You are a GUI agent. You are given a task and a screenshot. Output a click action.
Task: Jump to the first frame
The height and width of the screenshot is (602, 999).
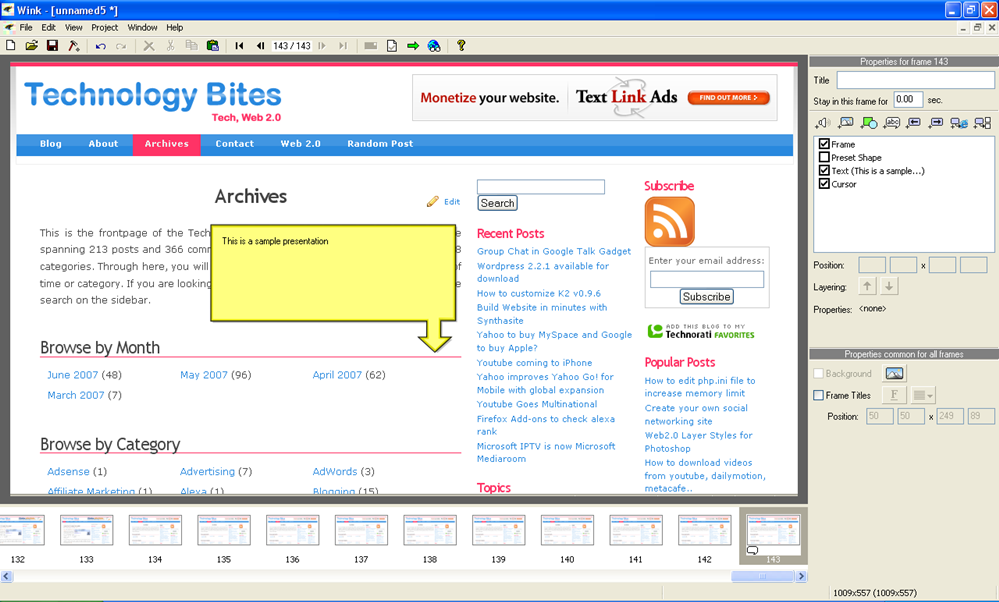click(239, 46)
